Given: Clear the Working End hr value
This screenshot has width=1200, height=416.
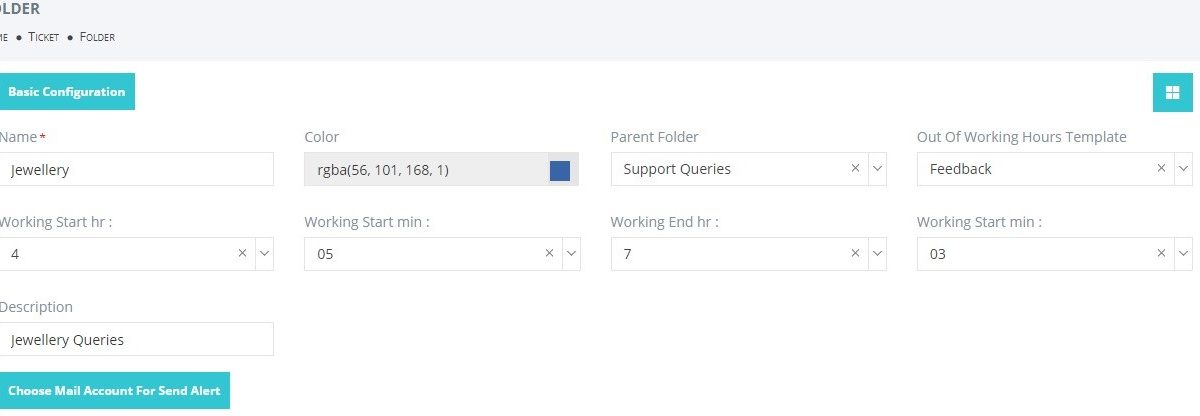Looking at the screenshot, I should coord(855,254).
